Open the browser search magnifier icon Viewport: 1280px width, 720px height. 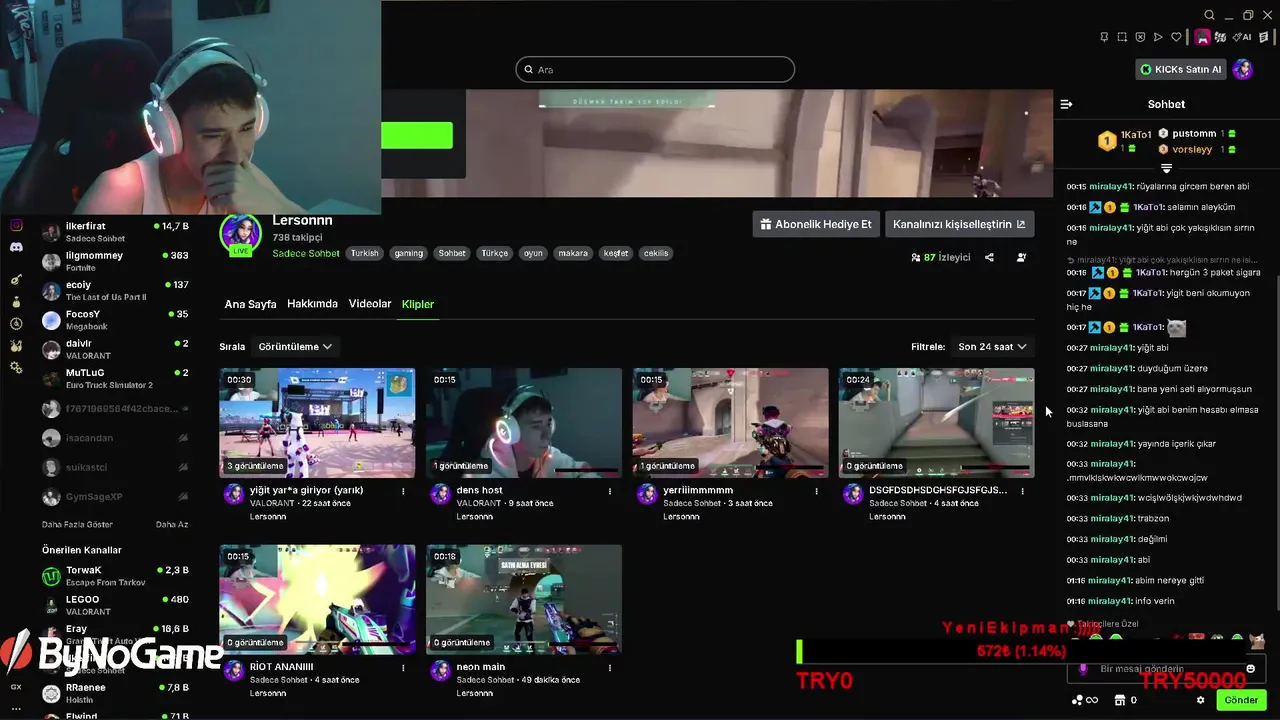point(1209,15)
